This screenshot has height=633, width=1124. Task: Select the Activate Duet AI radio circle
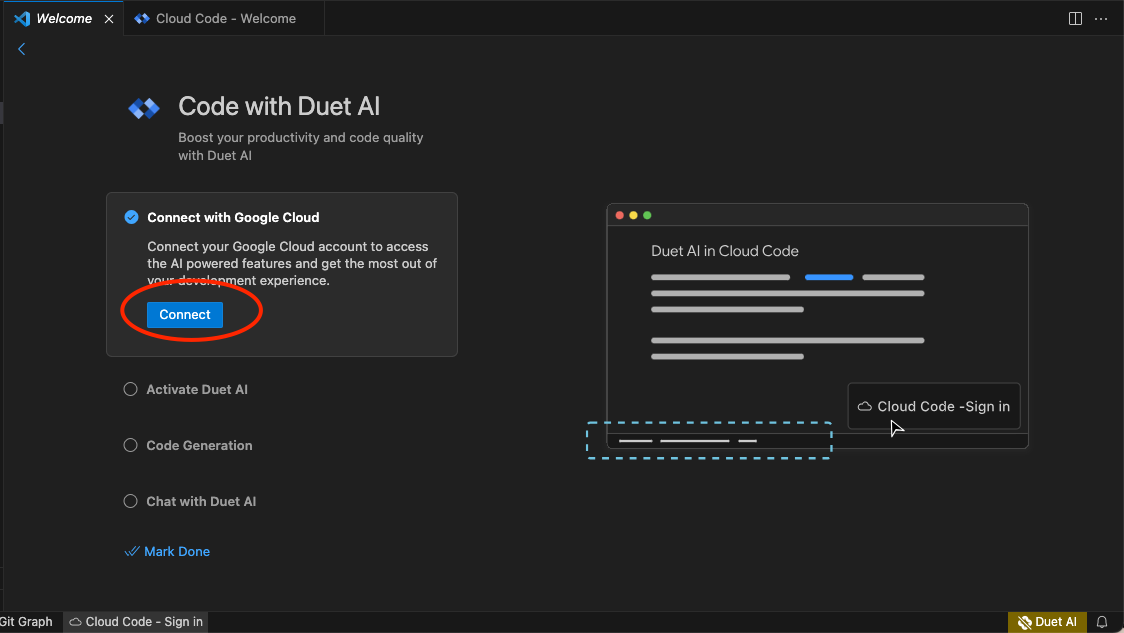[x=130, y=389]
